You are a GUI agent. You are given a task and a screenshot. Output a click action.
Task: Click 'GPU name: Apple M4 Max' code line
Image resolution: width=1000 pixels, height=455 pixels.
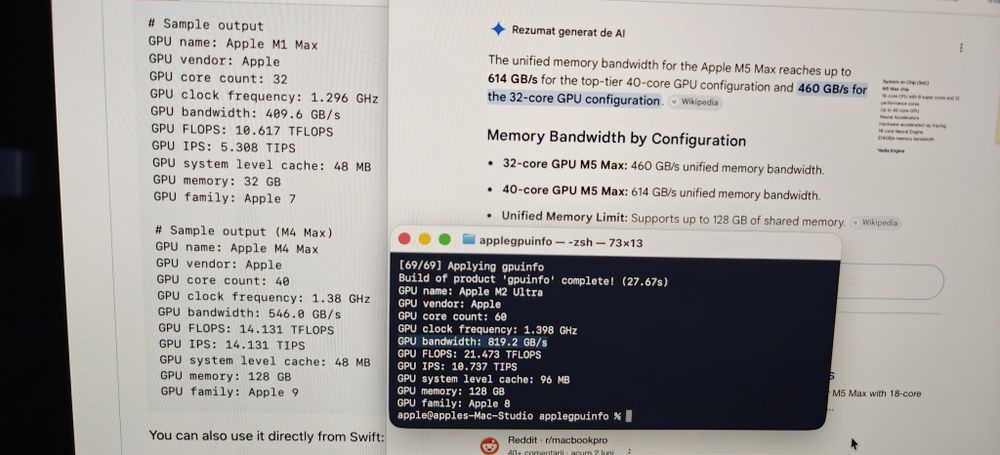coord(237,248)
